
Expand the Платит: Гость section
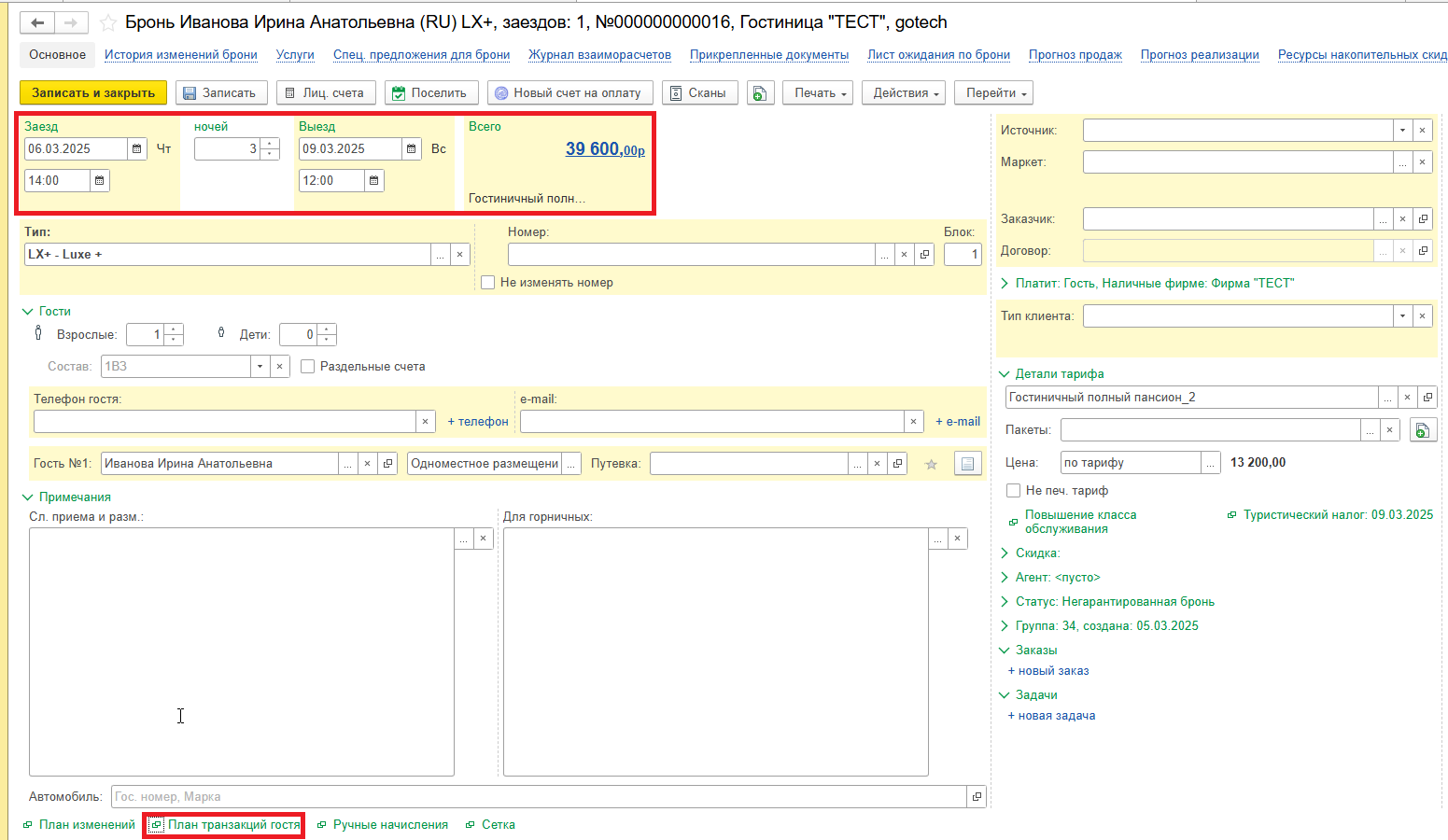click(x=1005, y=283)
